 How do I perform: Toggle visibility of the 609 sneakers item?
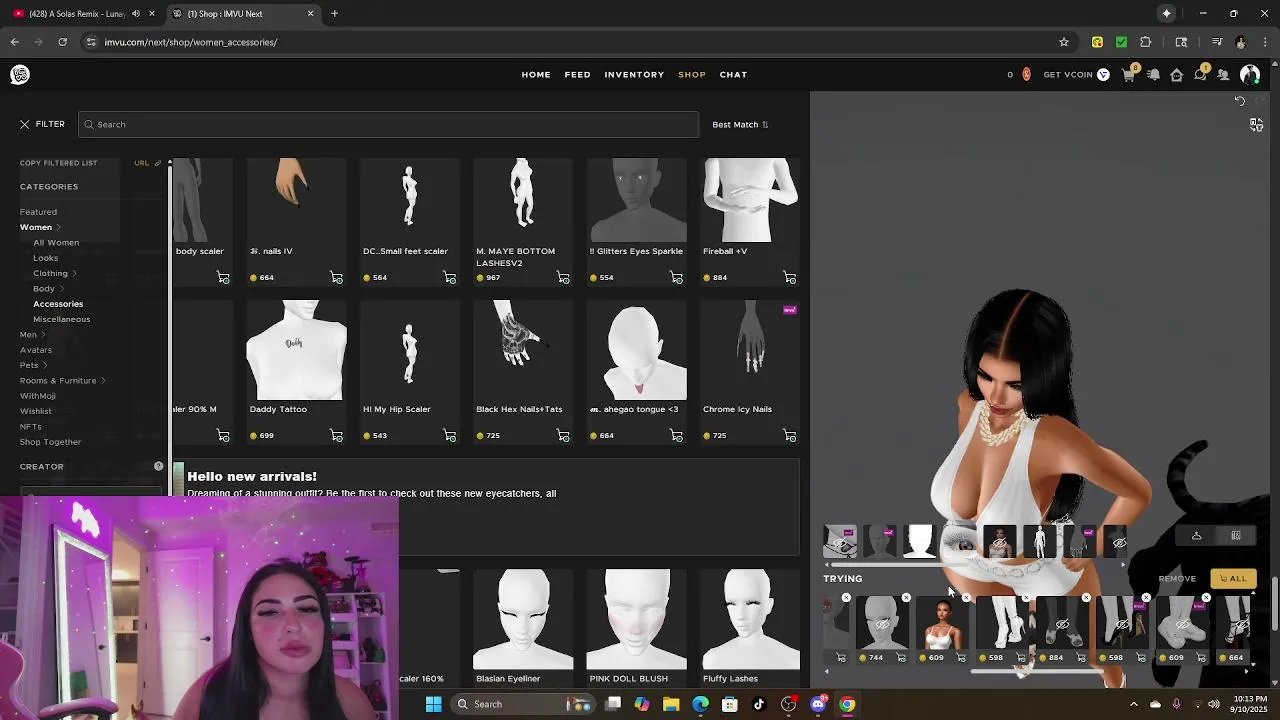point(1182,625)
